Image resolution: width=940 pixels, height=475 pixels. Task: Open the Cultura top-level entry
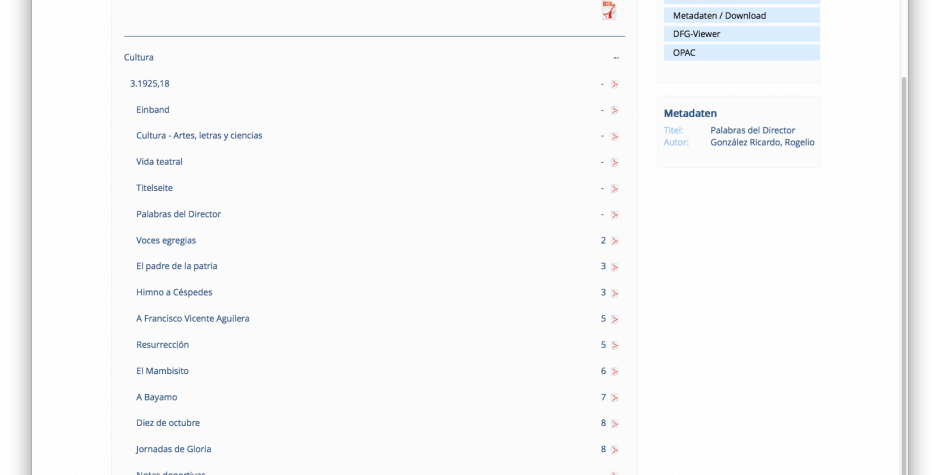tap(138, 58)
